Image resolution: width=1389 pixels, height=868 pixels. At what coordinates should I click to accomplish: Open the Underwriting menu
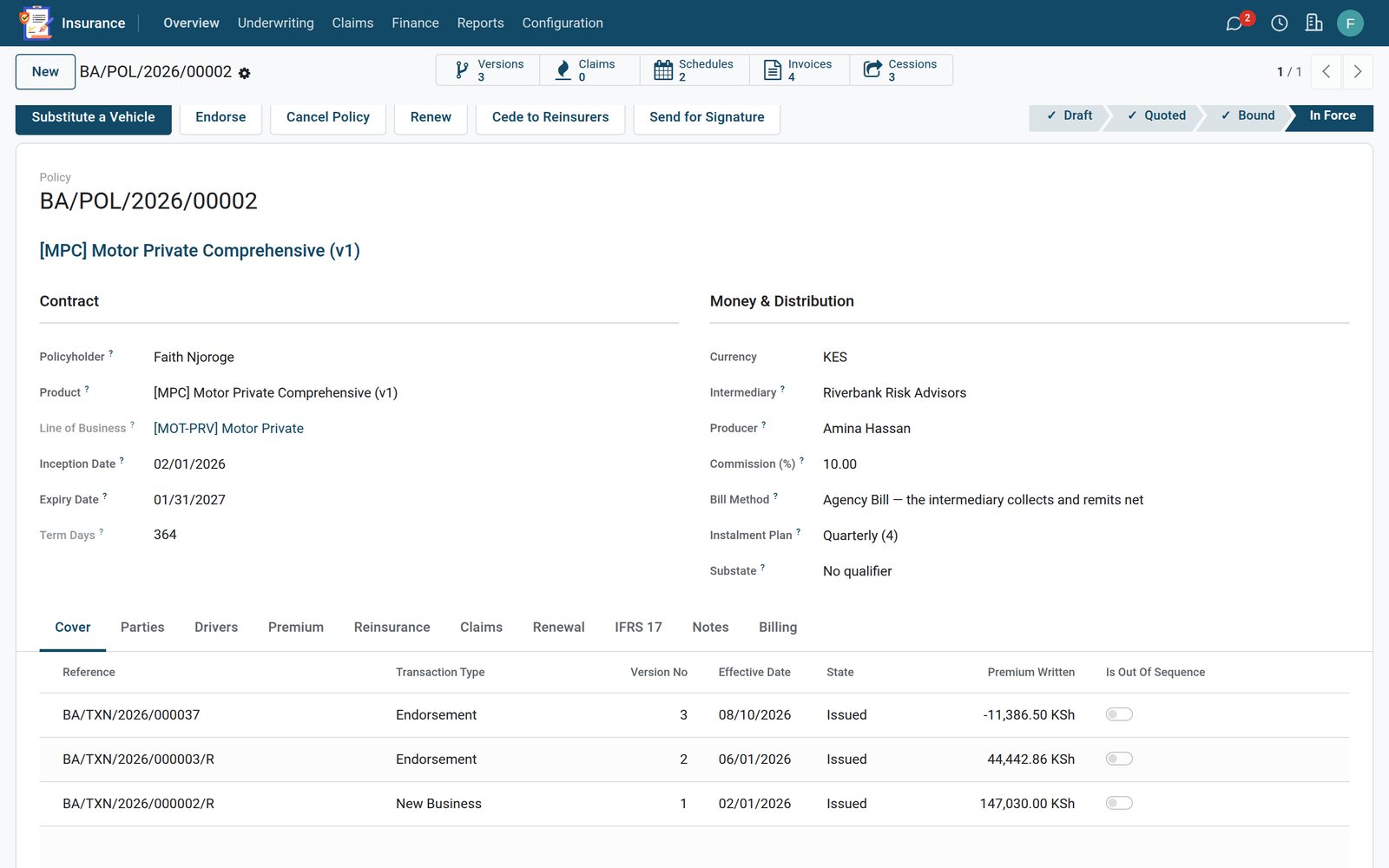pos(276,23)
